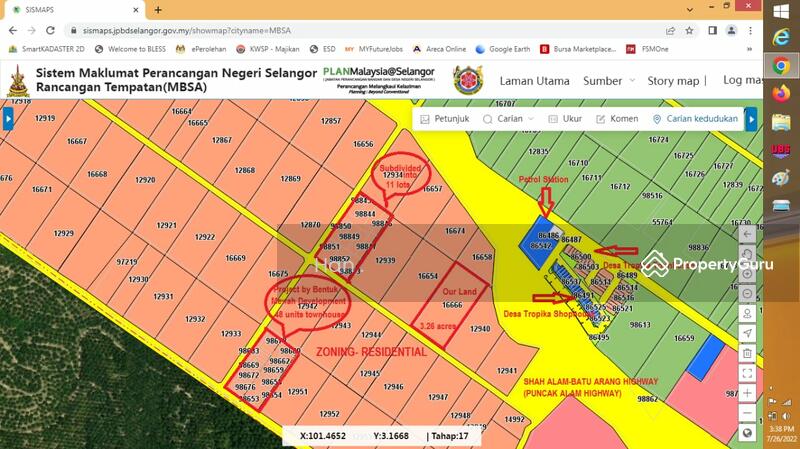Open the Komen comment tool
This screenshot has width=800, height=449.
tap(616, 119)
